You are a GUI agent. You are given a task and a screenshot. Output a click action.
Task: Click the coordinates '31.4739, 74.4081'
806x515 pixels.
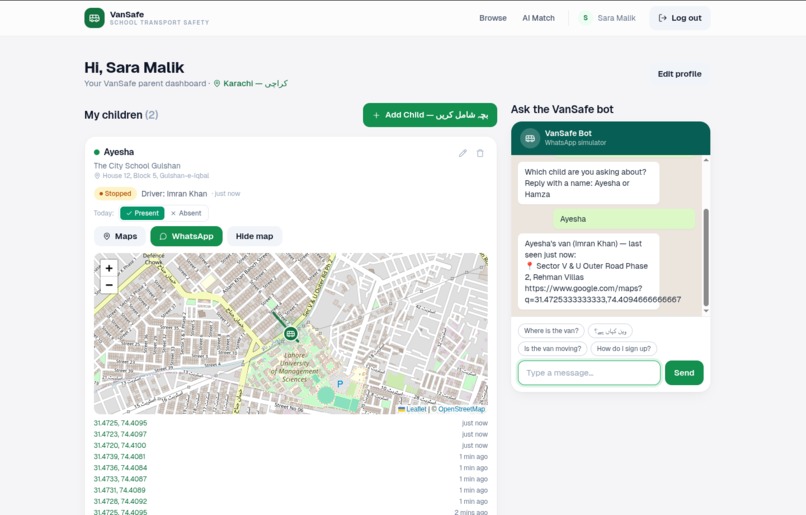pyautogui.click(x=119, y=456)
